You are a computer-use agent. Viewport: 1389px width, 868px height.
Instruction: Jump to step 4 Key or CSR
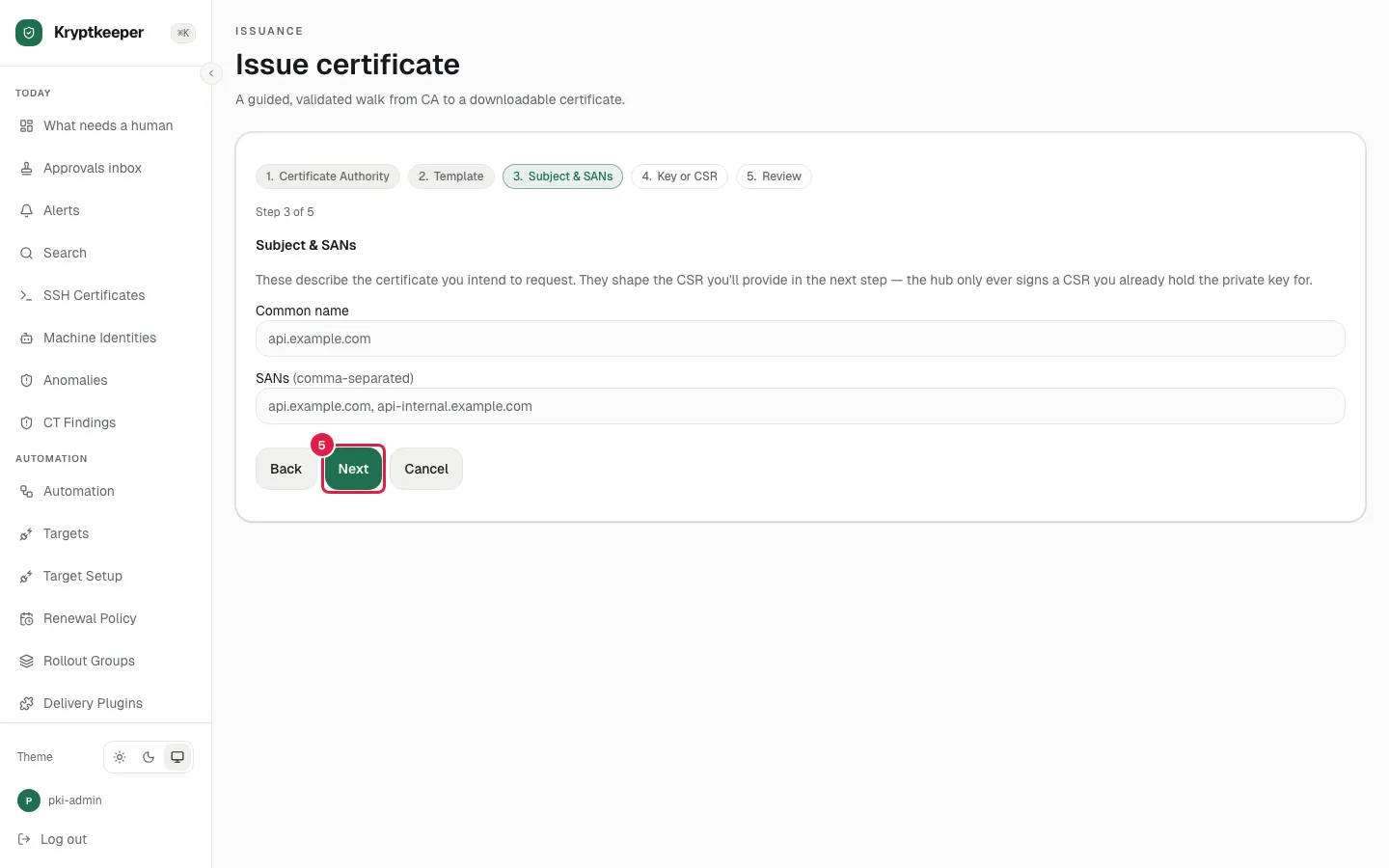680,176
